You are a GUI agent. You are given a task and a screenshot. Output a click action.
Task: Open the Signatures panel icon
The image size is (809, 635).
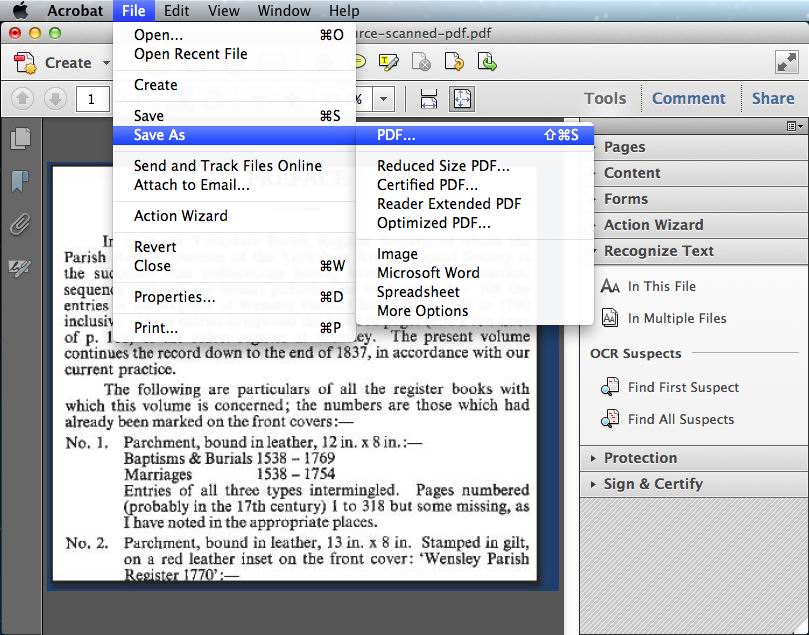pyautogui.click(x=20, y=268)
